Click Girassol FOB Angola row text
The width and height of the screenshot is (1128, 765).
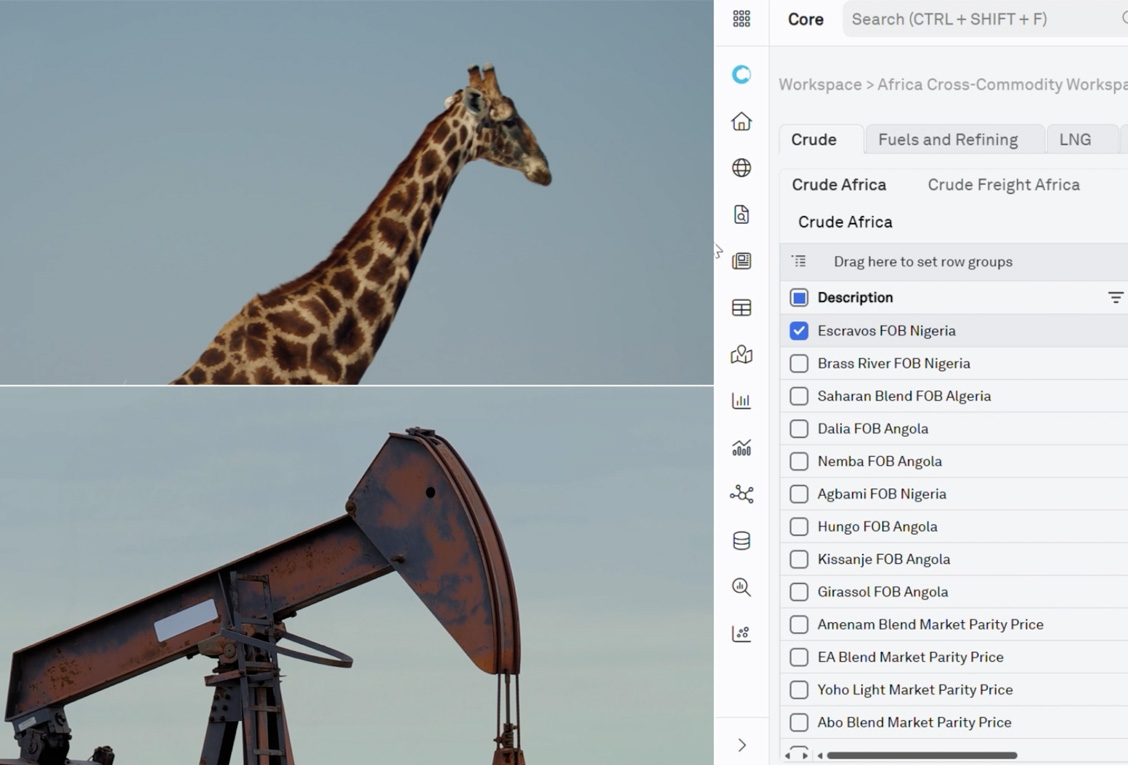(883, 592)
